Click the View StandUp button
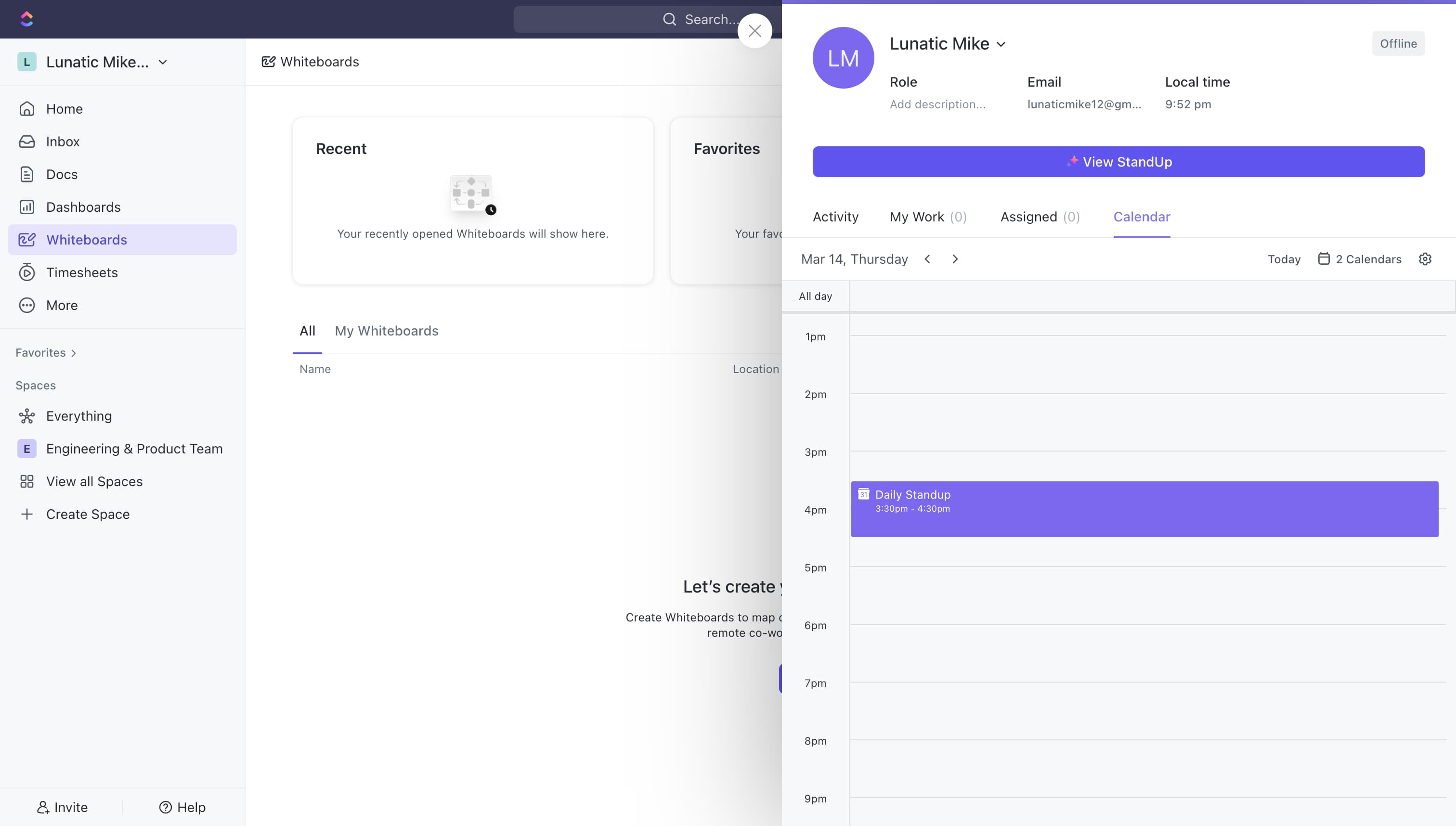The height and width of the screenshot is (826, 1456). click(1118, 162)
